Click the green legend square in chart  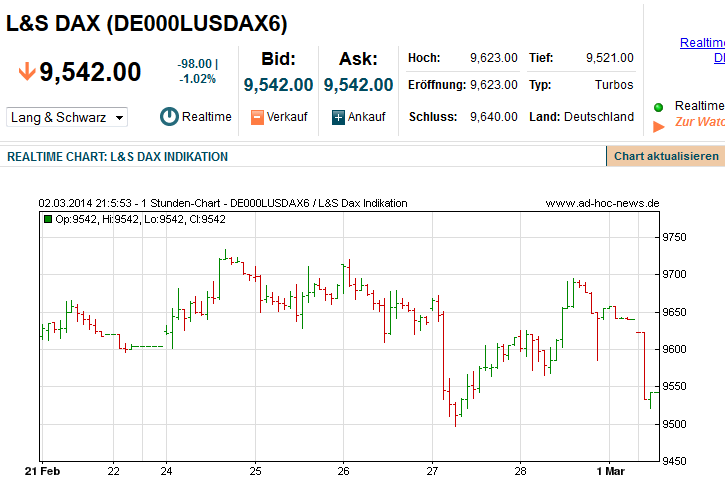(47, 219)
